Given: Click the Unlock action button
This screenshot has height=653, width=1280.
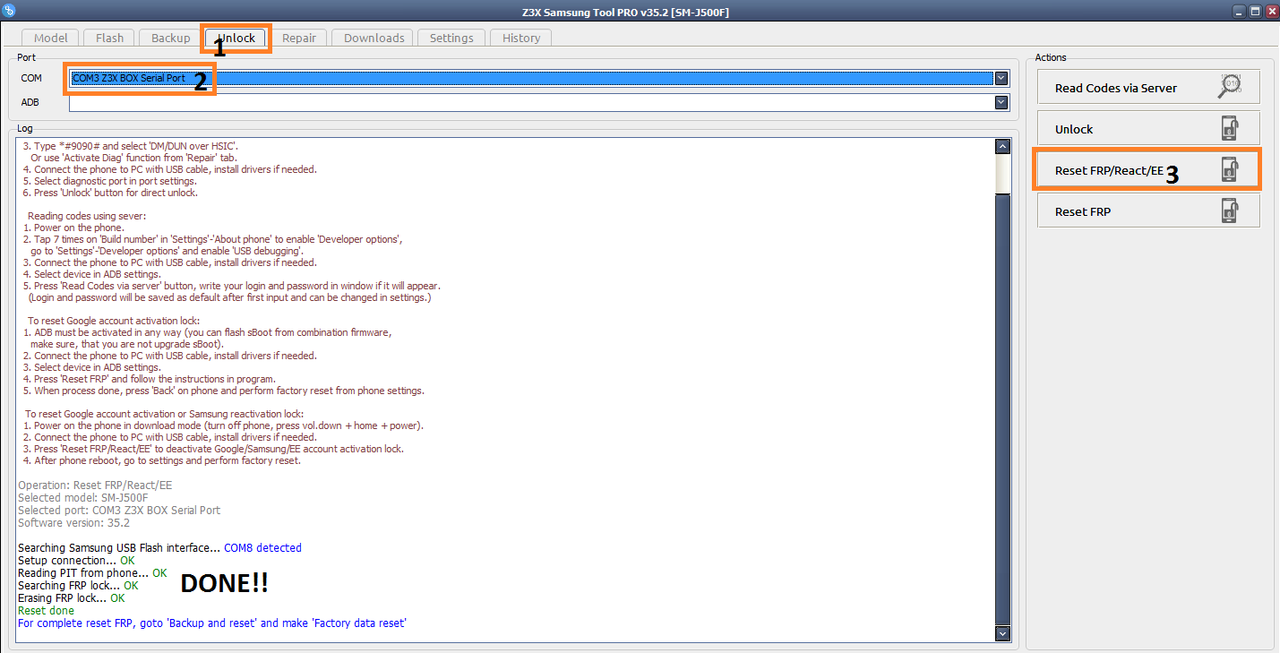Looking at the screenshot, I should [1148, 129].
